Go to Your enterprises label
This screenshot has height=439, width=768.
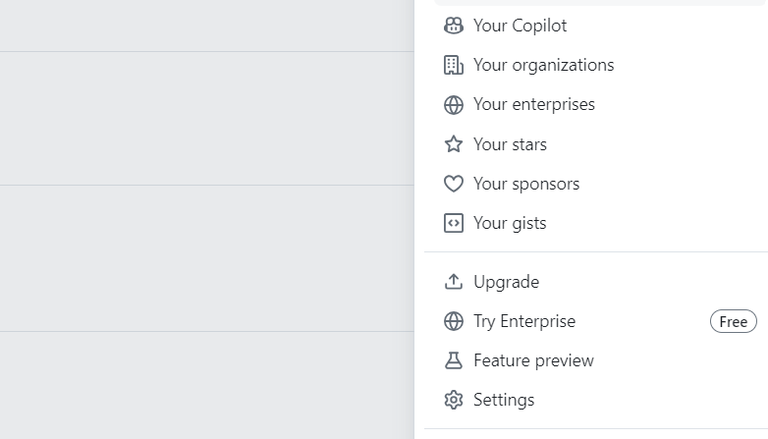coord(534,105)
